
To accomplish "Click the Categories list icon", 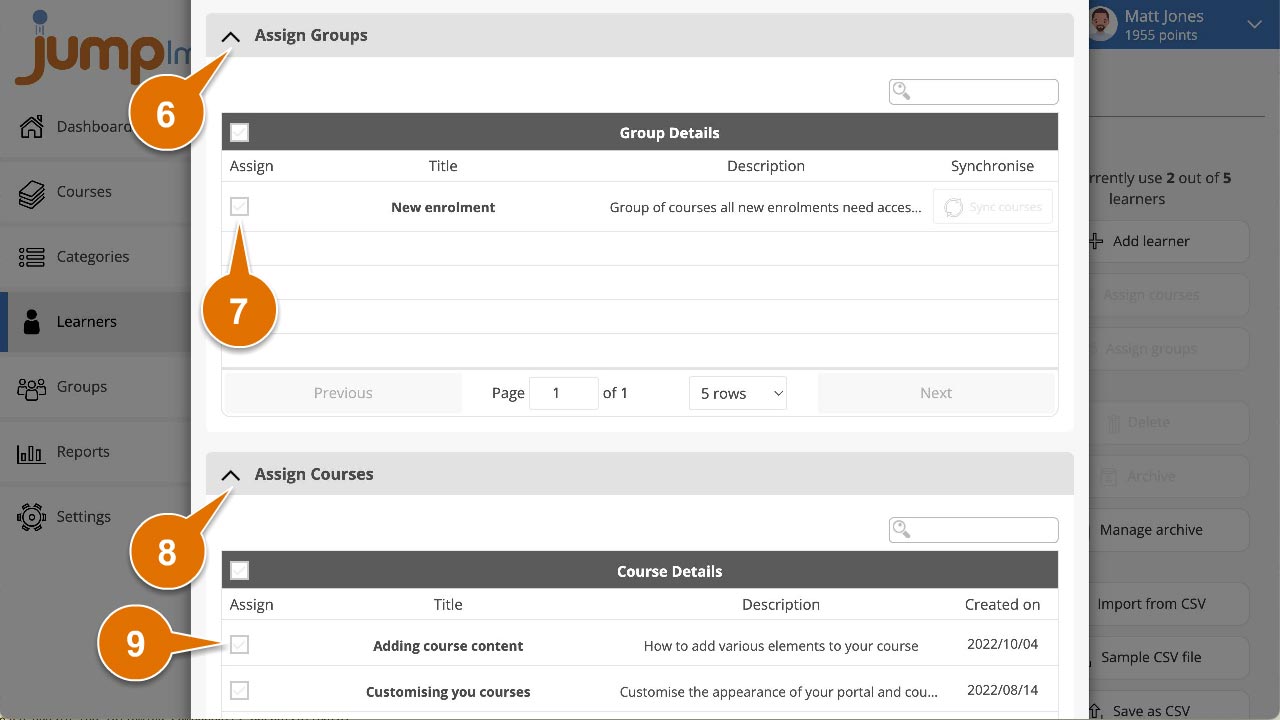I will point(32,257).
